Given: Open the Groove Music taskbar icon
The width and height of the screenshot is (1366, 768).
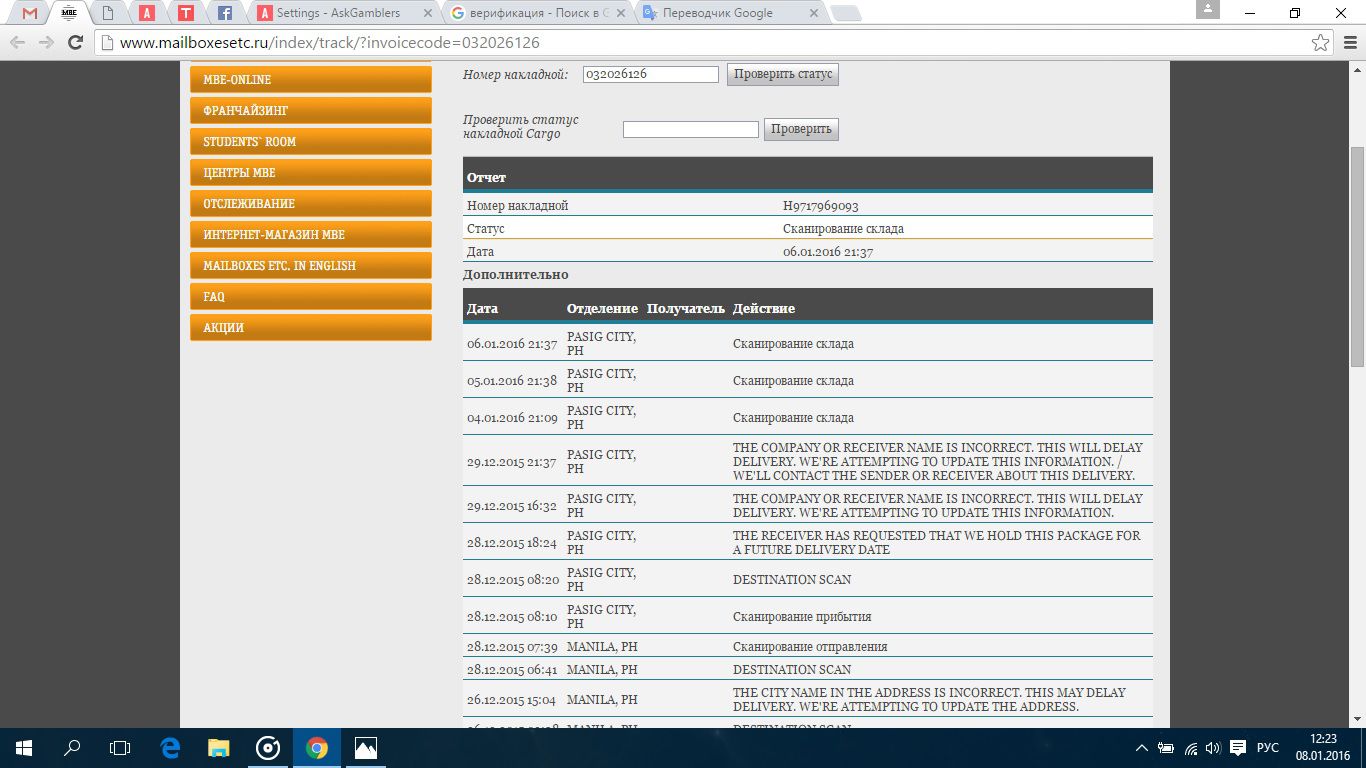Looking at the screenshot, I should click(x=268, y=748).
